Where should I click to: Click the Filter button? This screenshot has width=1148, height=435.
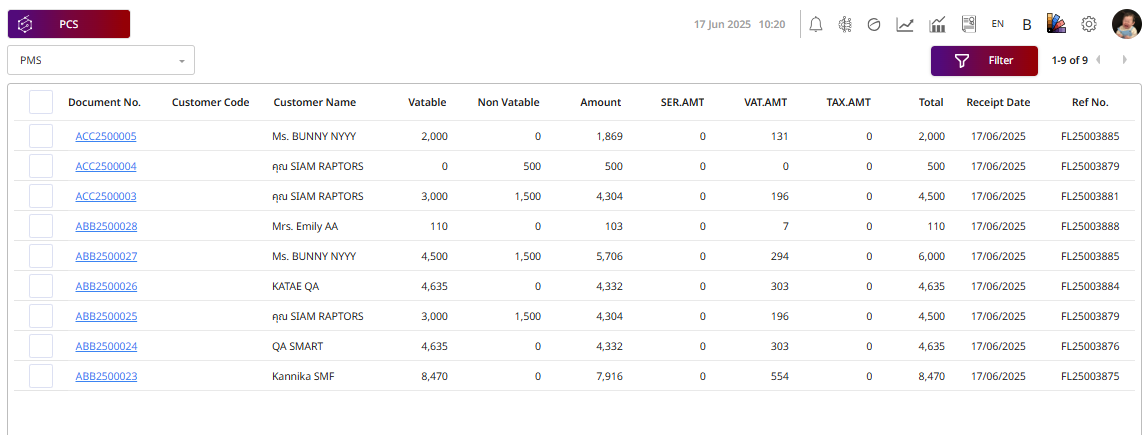click(984, 60)
